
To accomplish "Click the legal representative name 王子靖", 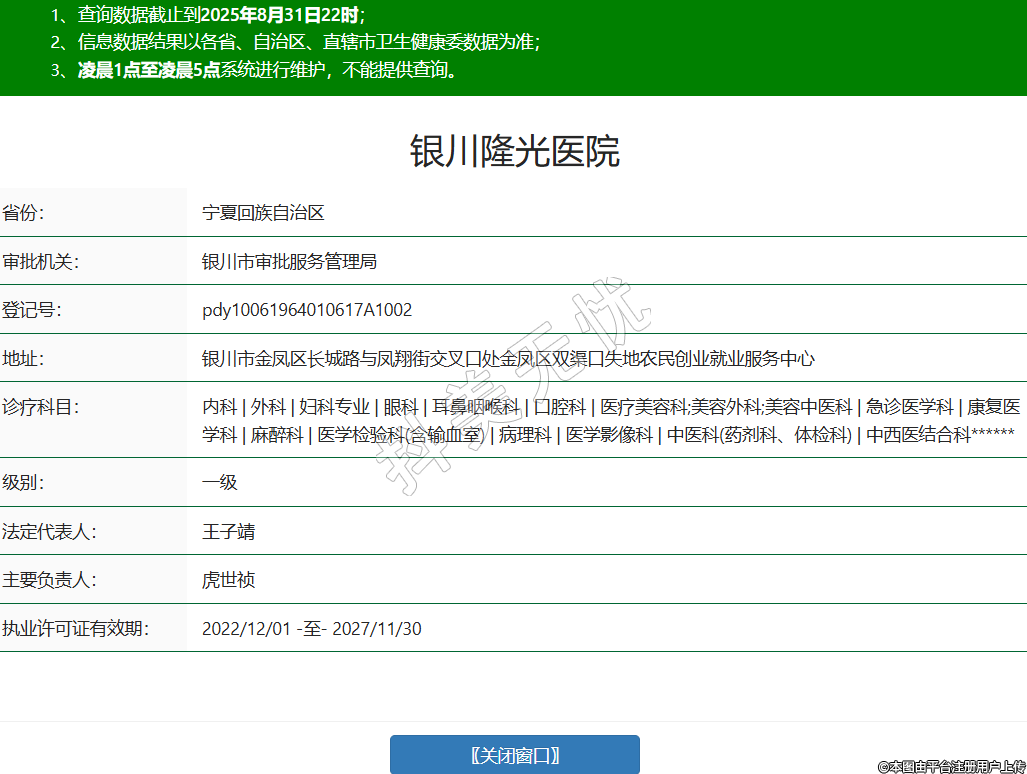I will [x=229, y=531].
